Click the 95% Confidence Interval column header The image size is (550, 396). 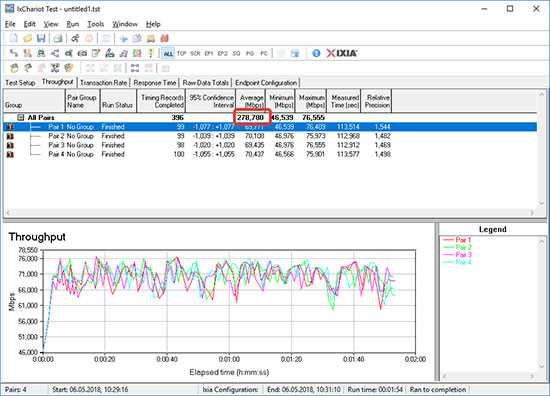click(x=211, y=101)
